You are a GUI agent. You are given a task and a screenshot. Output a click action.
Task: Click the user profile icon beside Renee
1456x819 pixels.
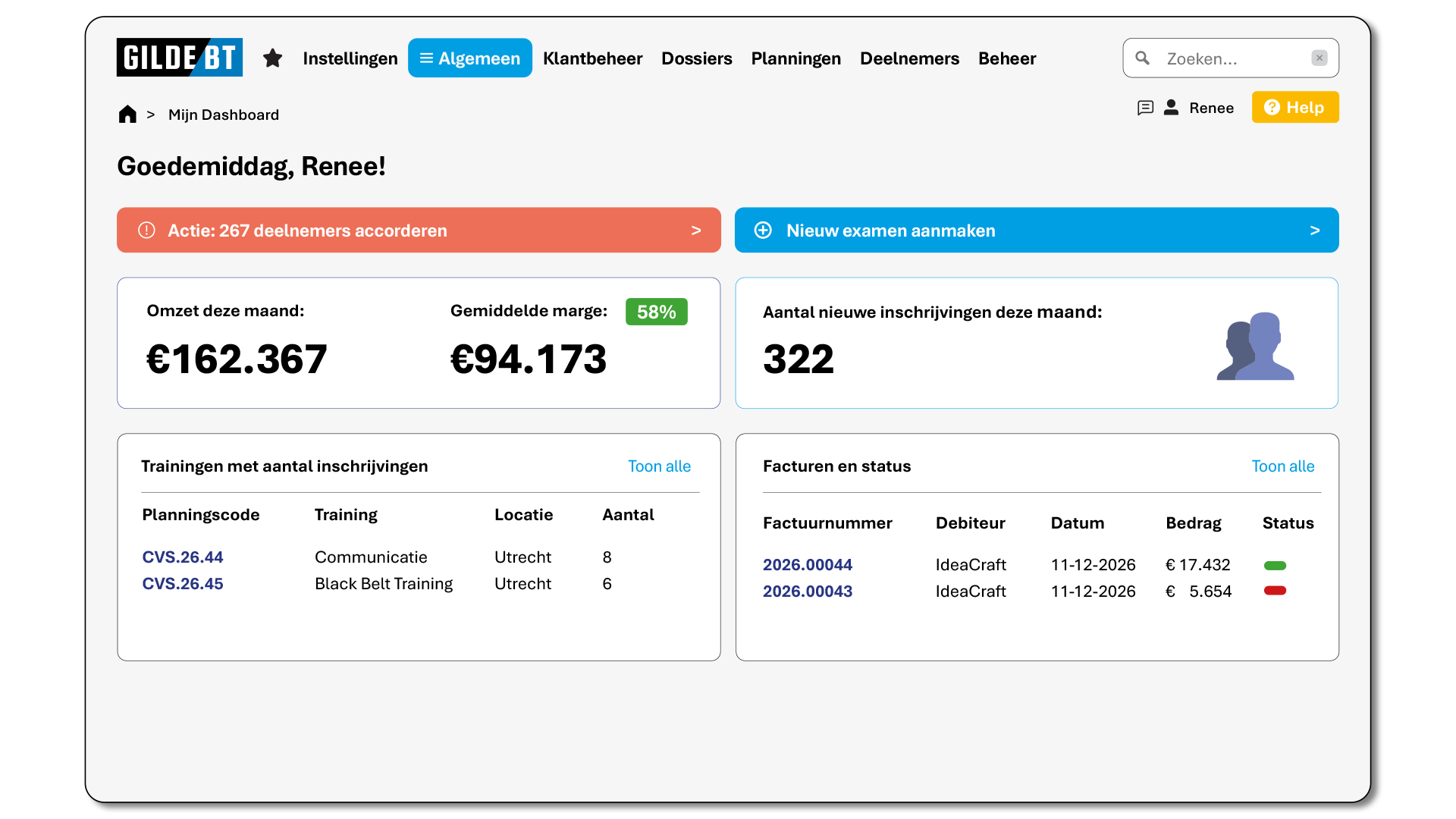1172,108
